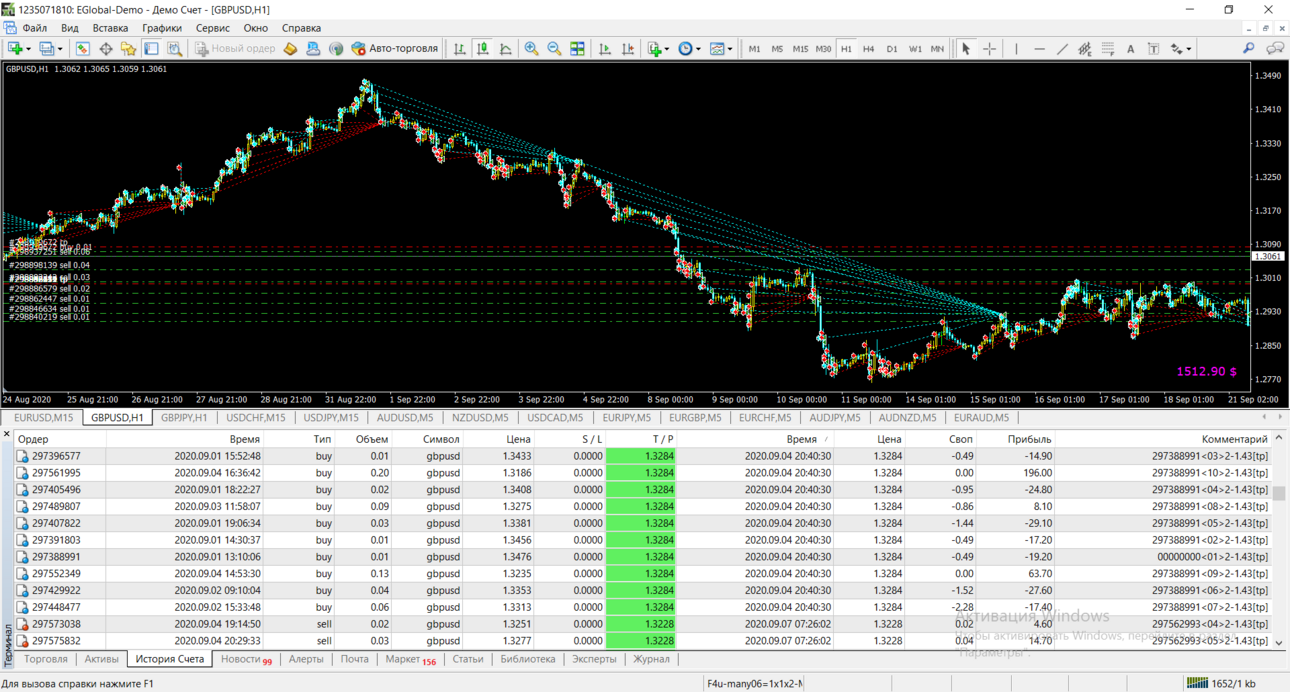Zoom in on the chart
The width and height of the screenshot is (1290, 692).
click(x=531, y=48)
